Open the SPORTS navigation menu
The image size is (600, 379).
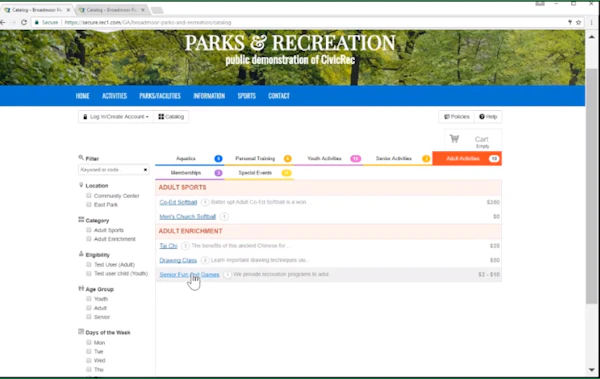coord(246,96)
